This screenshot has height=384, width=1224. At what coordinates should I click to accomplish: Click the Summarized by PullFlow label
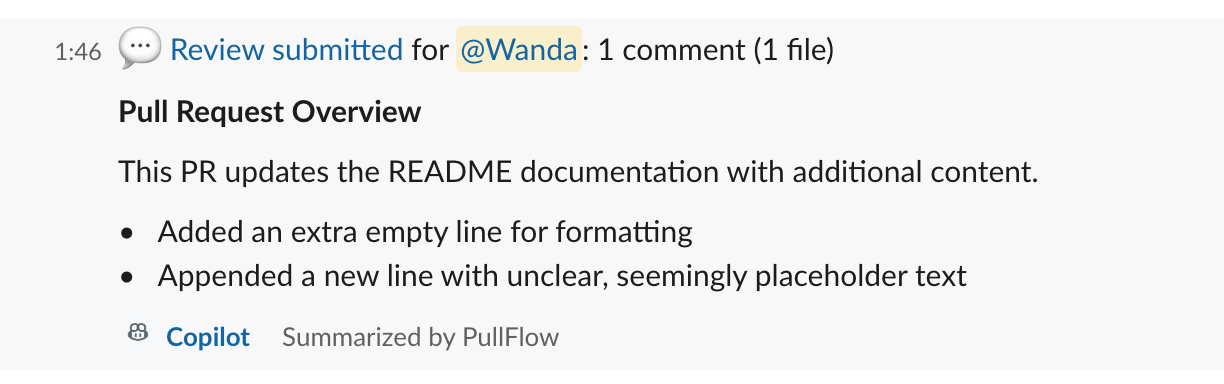pos(420,337)
